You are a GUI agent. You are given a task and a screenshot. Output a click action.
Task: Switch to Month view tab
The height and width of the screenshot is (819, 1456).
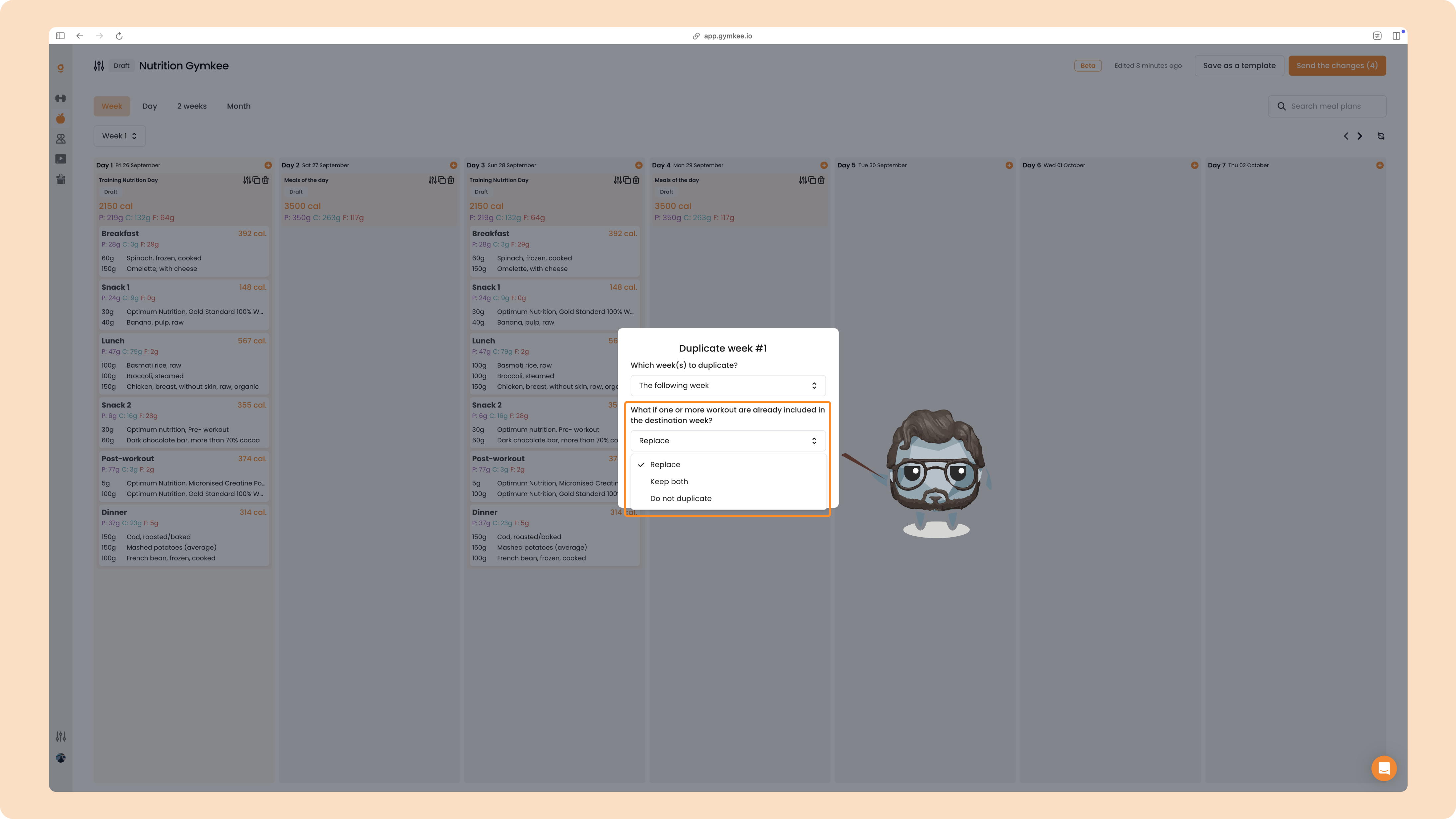[238, 106]
